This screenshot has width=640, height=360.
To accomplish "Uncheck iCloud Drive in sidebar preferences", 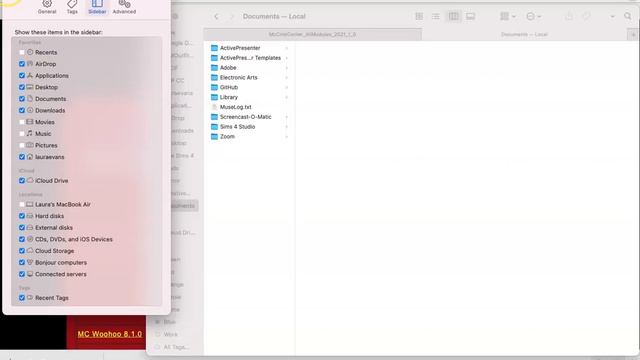I will (x=22, y=181).
